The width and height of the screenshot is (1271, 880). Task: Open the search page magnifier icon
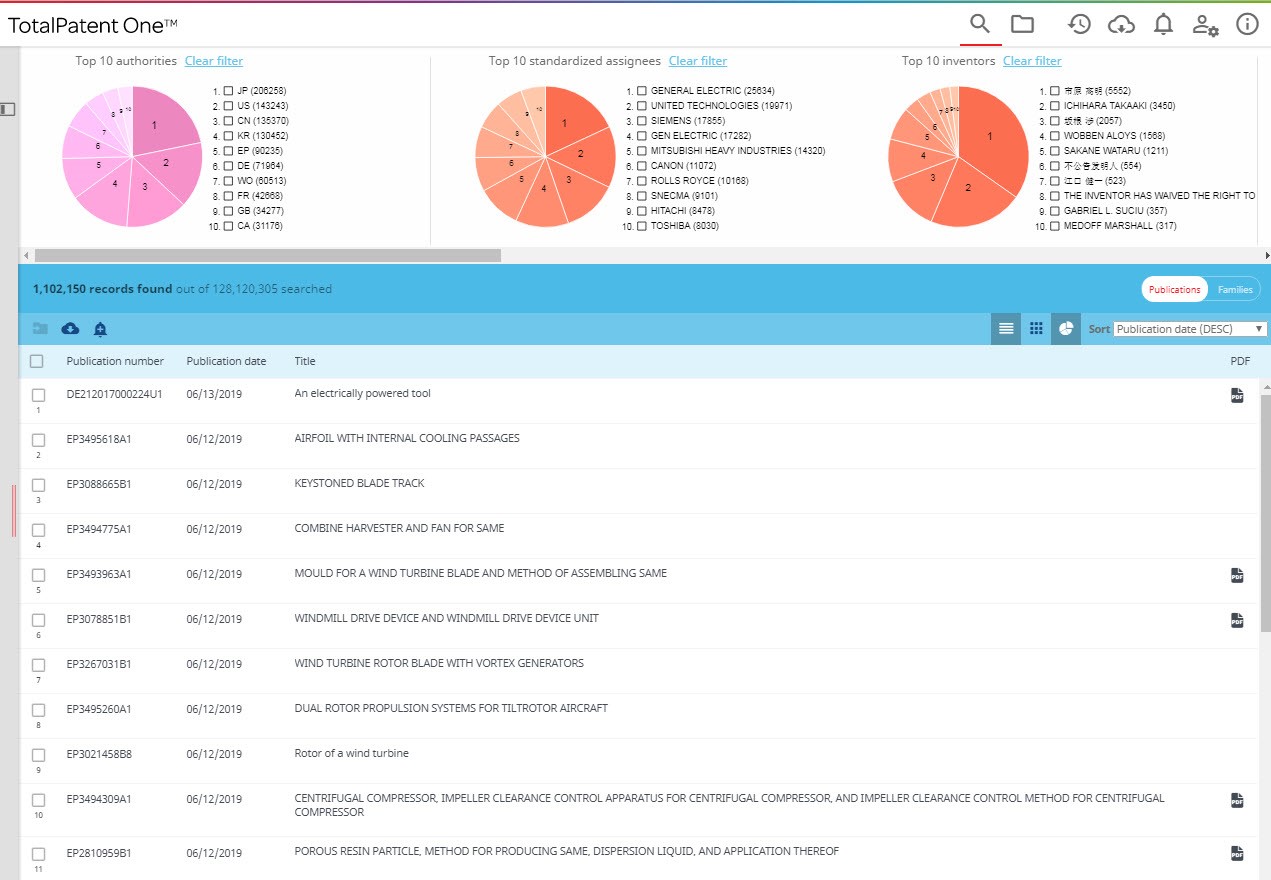coord(980,24)
